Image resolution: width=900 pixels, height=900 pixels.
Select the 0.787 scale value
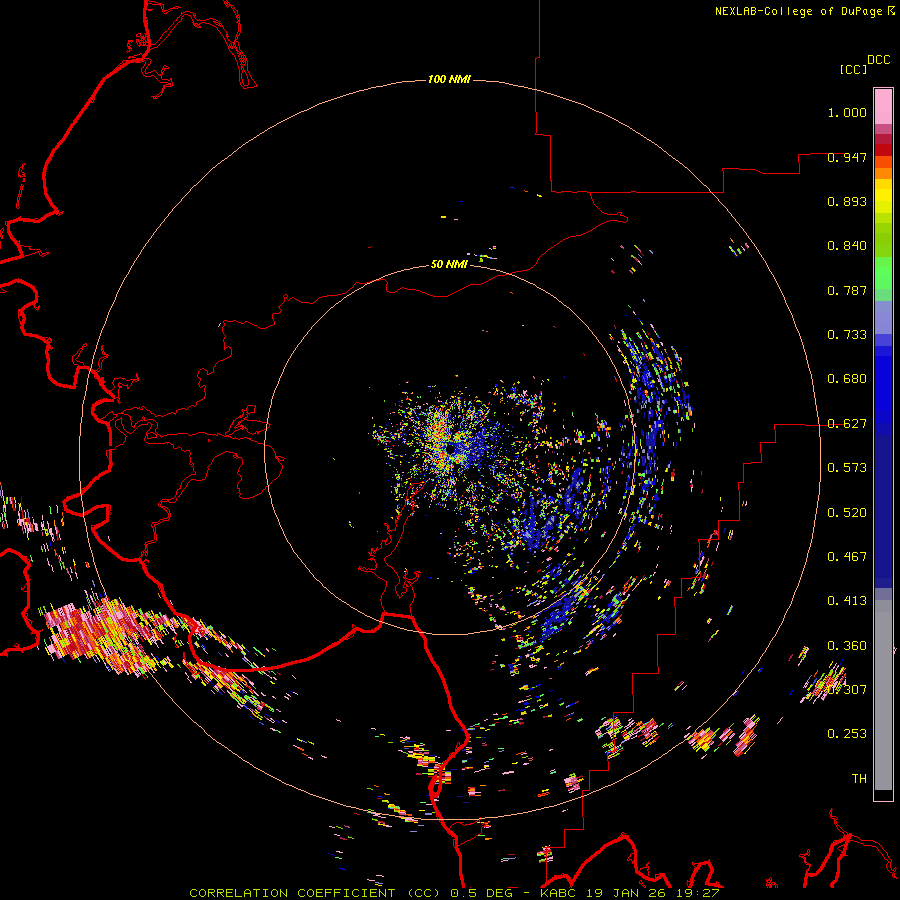tap(847, 290)
